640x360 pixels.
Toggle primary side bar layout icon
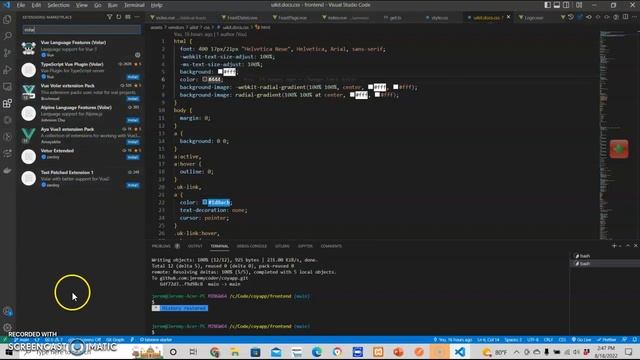[x=547, y=5]
